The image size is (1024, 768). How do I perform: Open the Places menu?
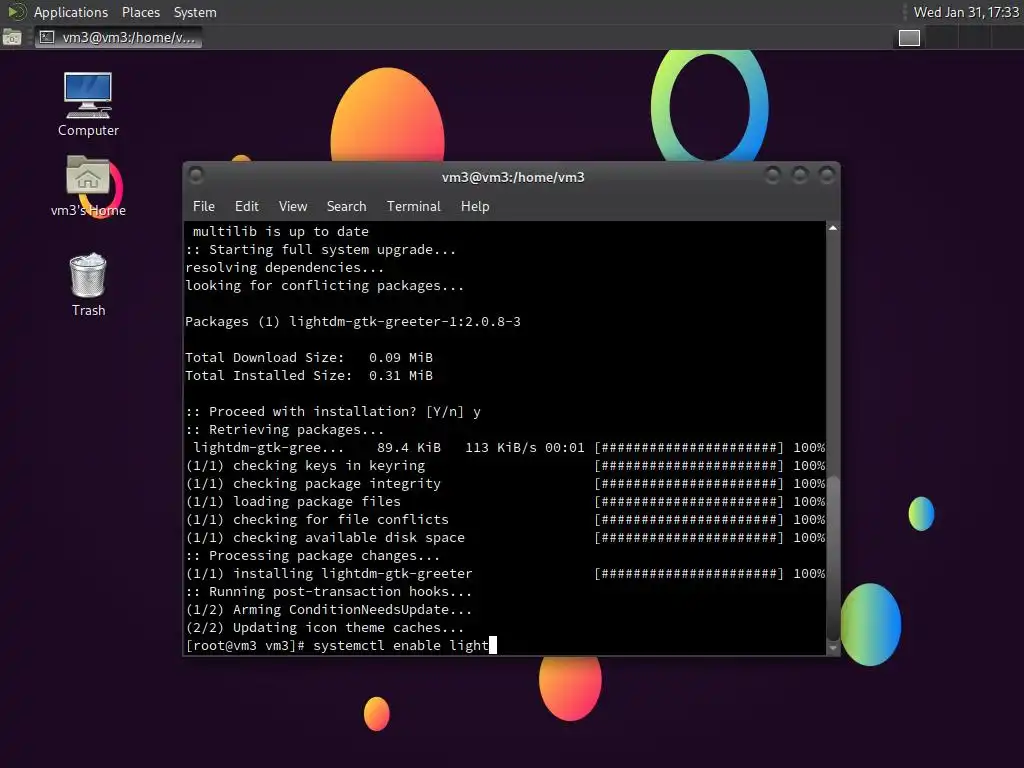(140, 12)
